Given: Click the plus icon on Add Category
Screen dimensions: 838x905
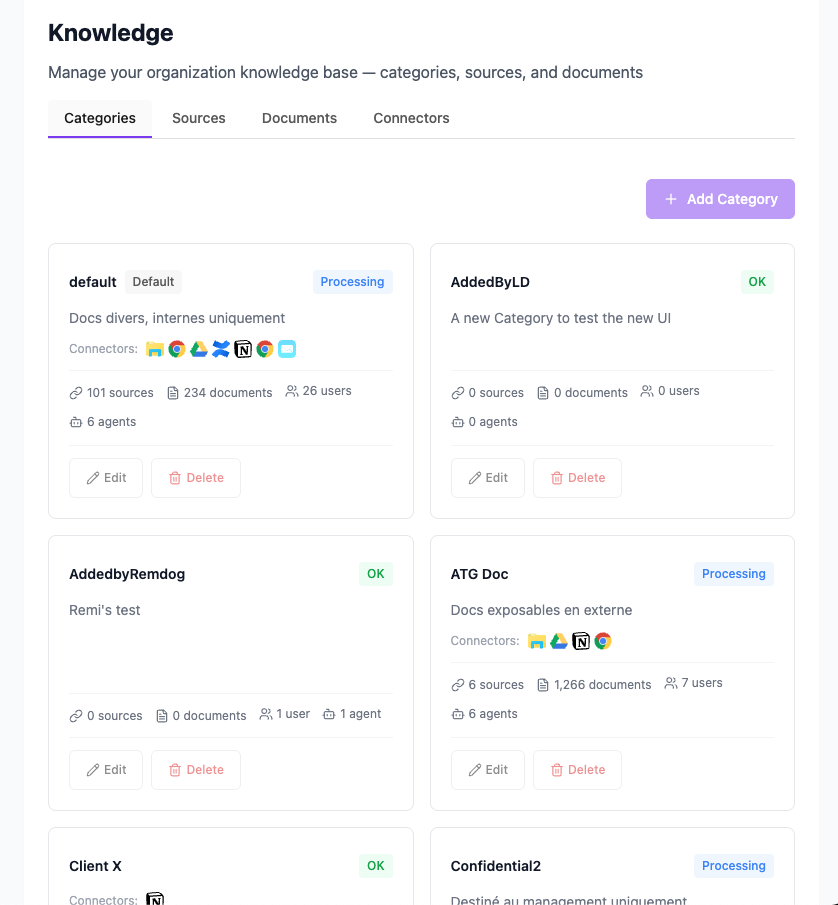Looking at the screenshot, I should click(x=671, y=199).
